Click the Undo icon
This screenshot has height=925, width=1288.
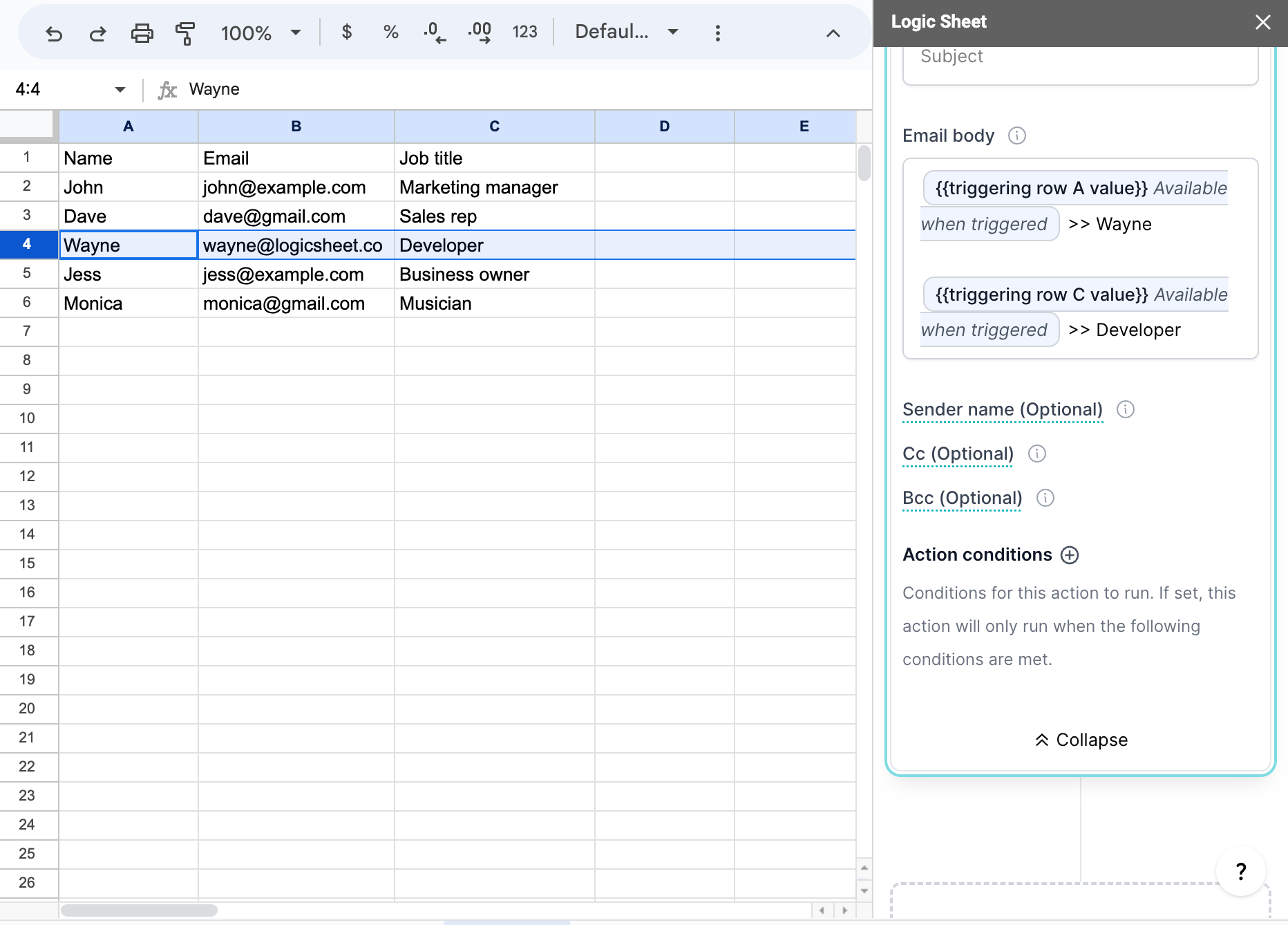click(55, 32)
